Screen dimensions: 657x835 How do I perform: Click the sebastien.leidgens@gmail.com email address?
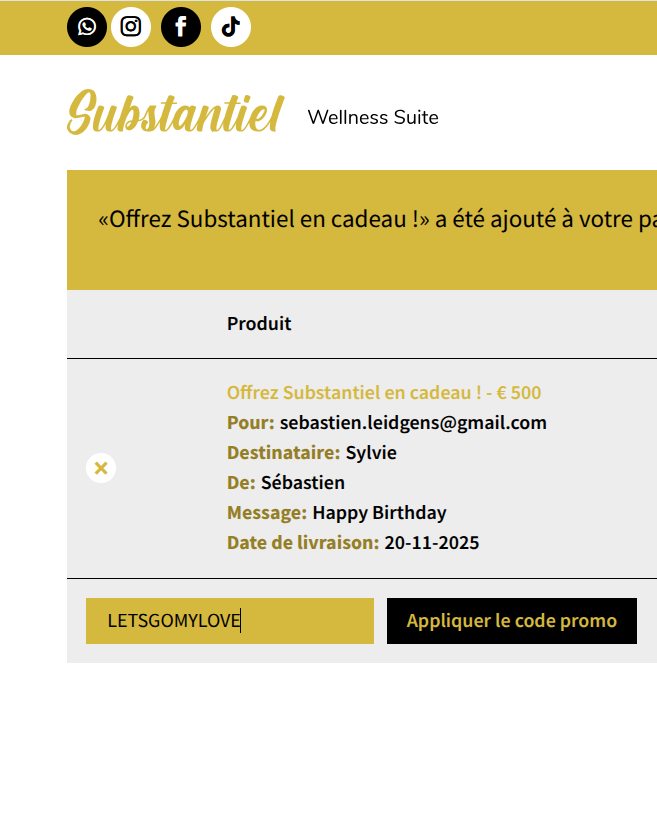point(413,422)
